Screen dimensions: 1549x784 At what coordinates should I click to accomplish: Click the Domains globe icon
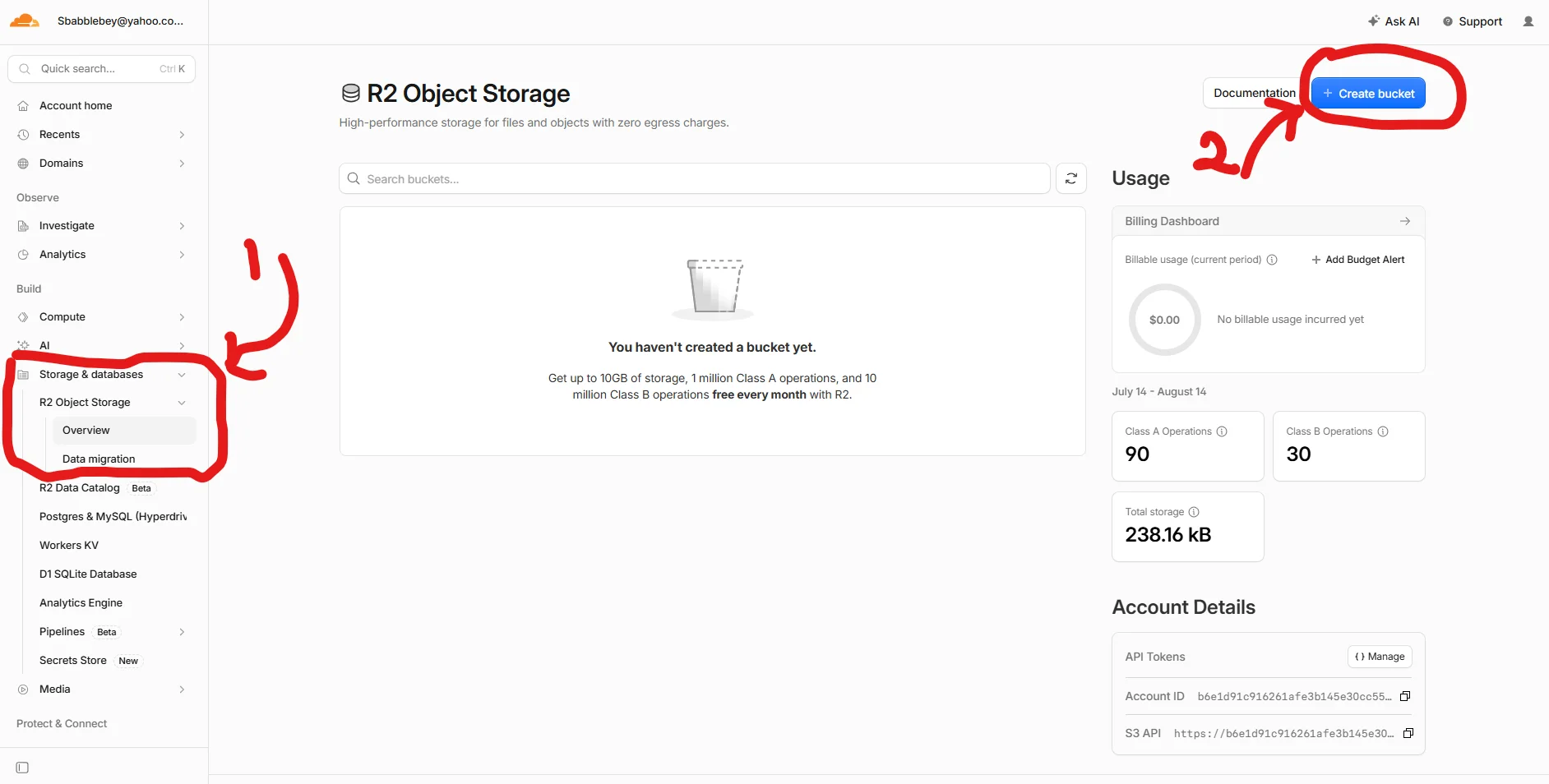(23, 164)
